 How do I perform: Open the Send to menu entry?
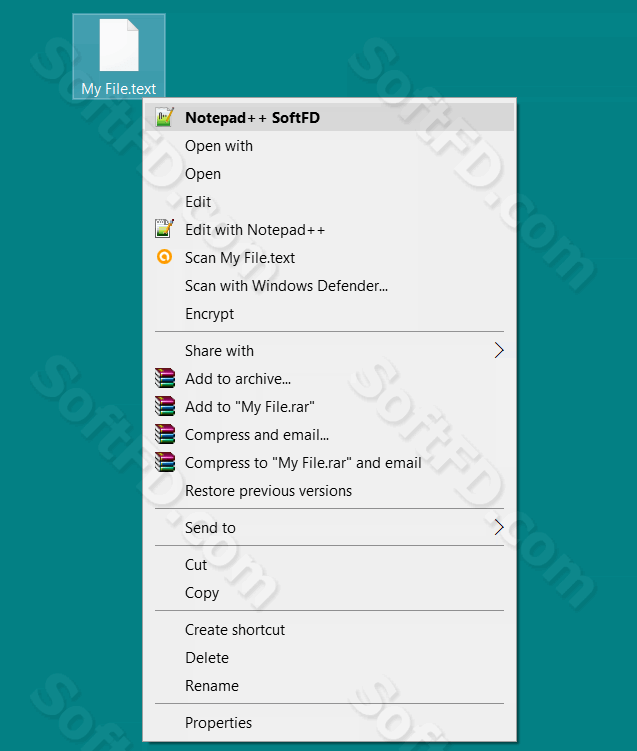tap(330, 527)
